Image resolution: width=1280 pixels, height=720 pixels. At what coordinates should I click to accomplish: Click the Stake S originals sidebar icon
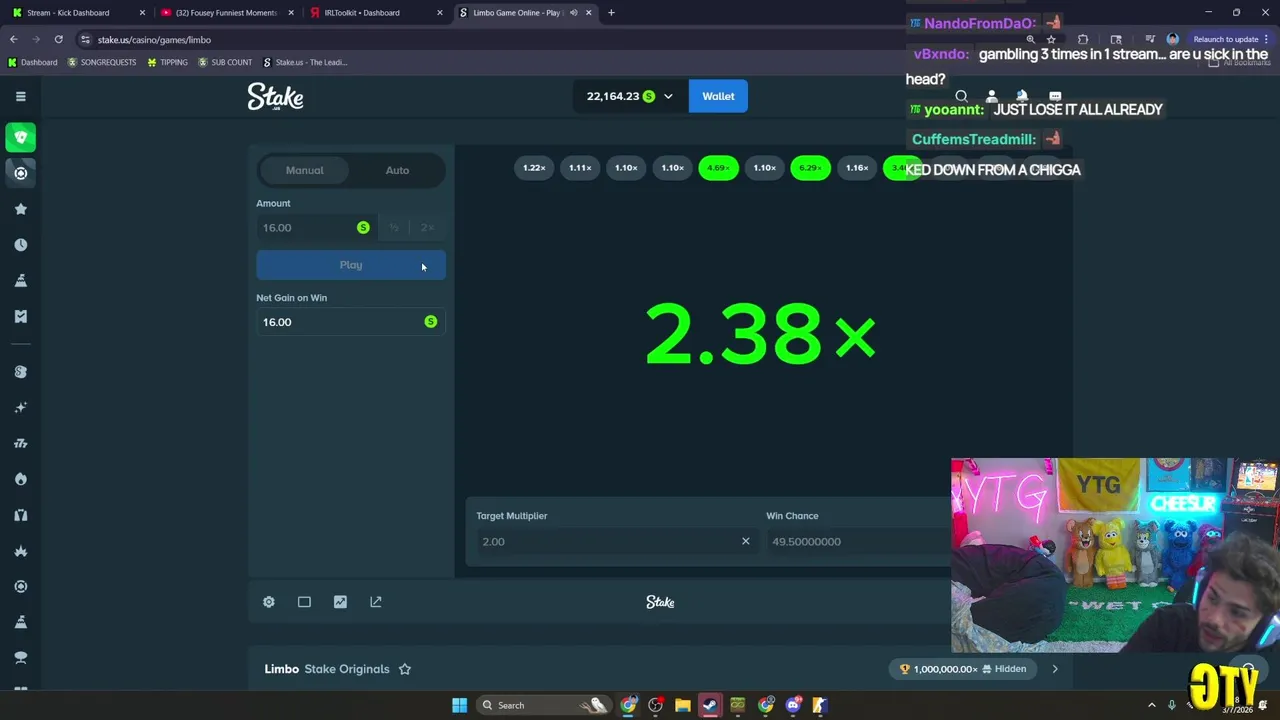[20, 372]
